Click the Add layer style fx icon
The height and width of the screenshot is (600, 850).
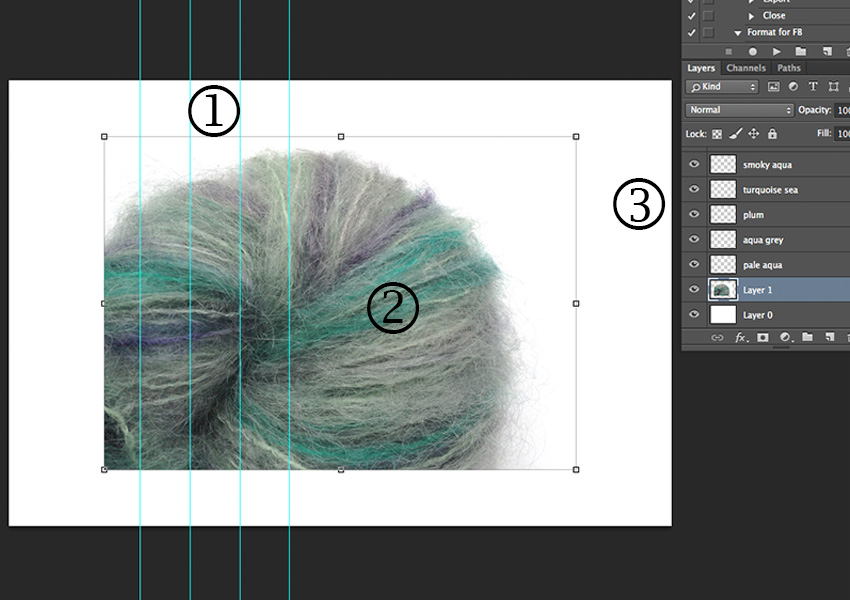tap(740, 337)
